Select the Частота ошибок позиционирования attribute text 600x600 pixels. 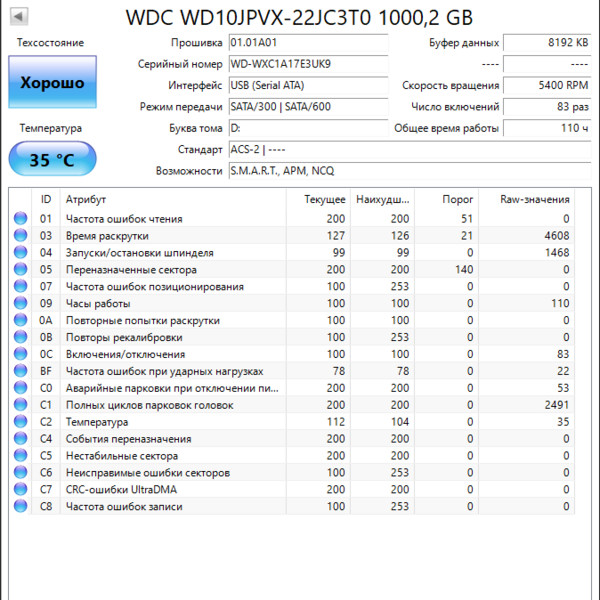coord(155,287)
